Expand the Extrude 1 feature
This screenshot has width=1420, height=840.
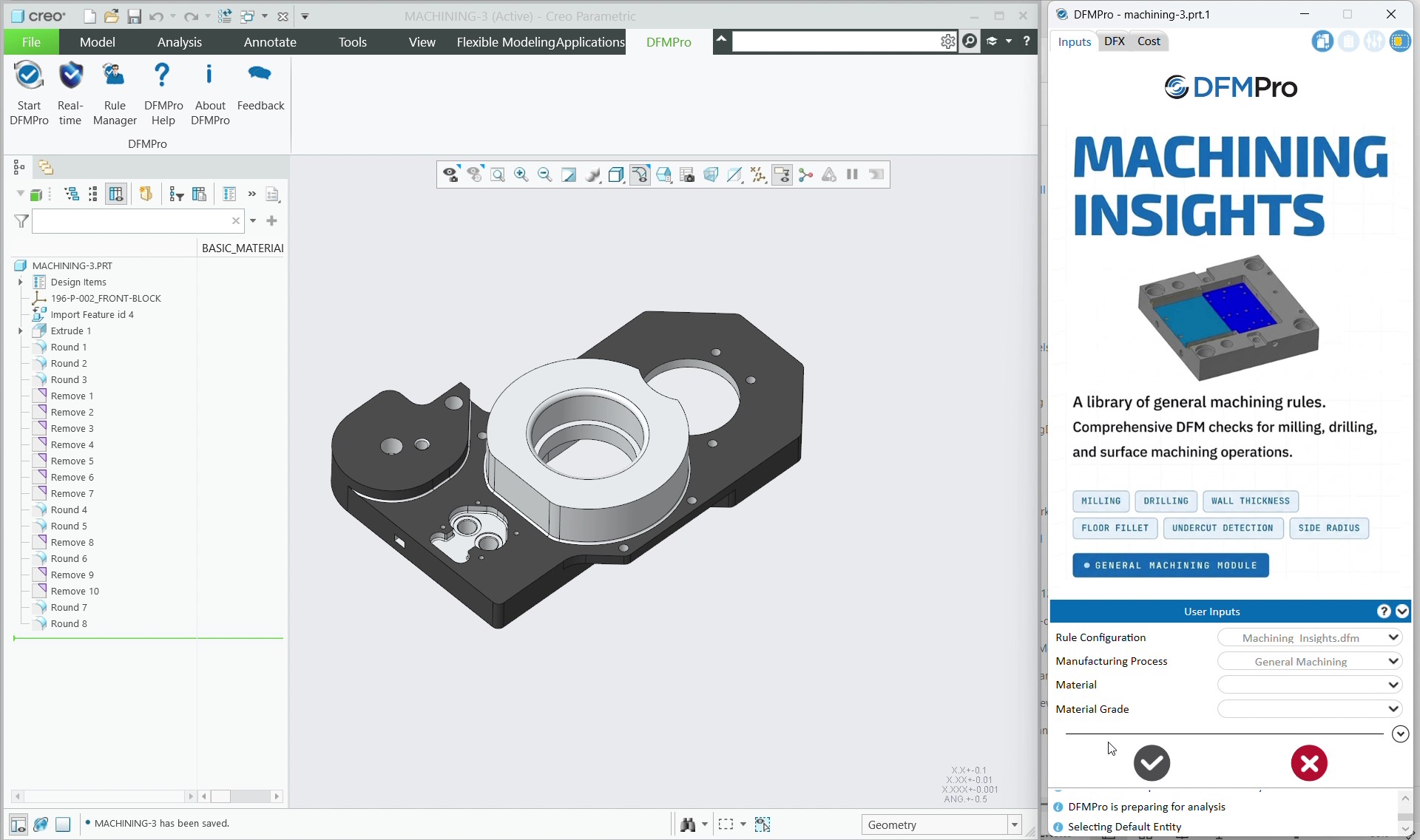(20, 331)
